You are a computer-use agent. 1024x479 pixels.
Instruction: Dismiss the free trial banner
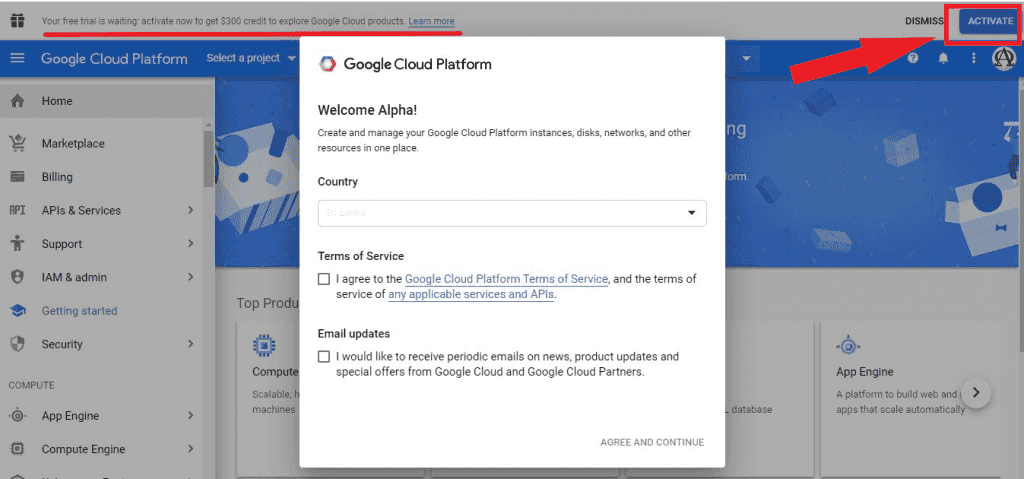coord(924,21)
